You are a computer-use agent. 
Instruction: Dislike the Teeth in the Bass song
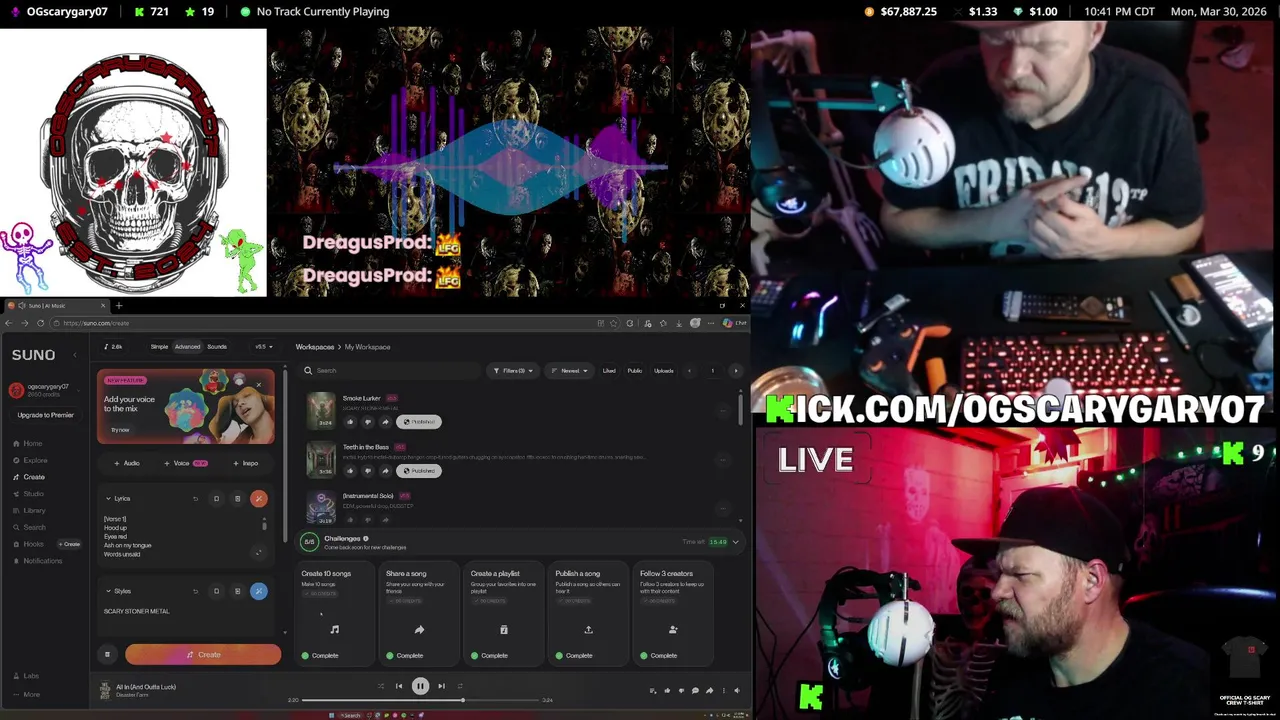[x=367, y=471]
